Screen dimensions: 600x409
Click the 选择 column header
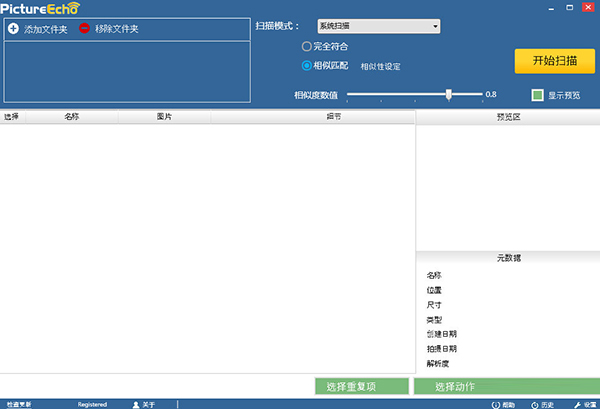[11, 116]
